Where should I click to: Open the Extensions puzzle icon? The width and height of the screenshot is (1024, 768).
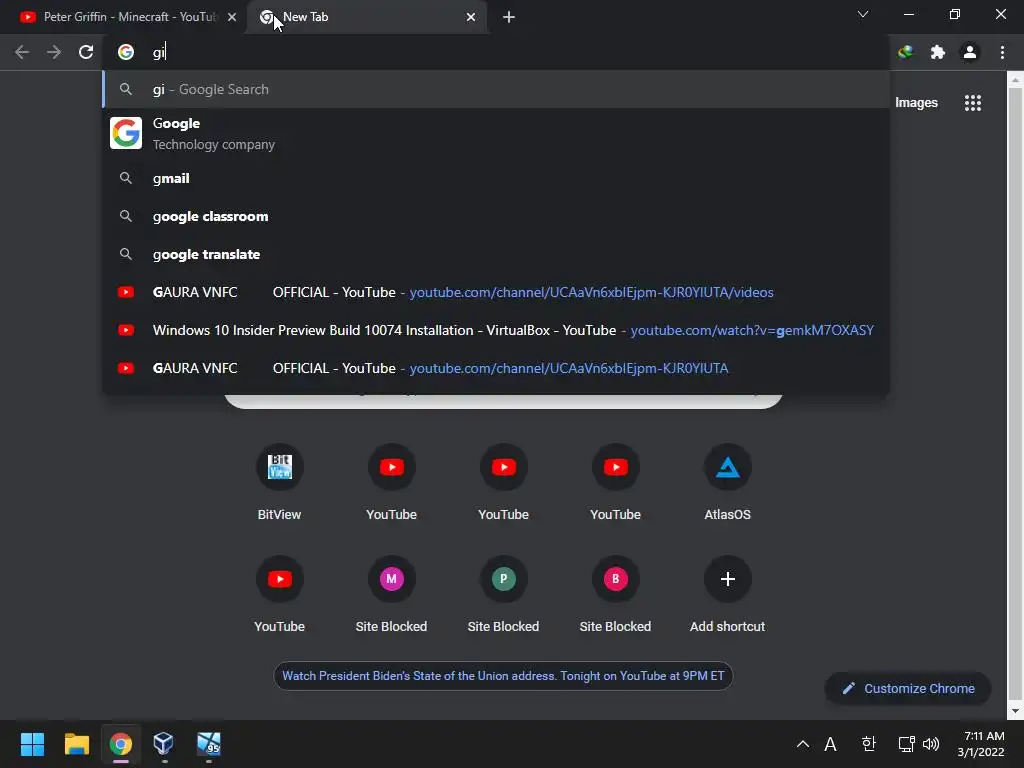coord(938,52)
